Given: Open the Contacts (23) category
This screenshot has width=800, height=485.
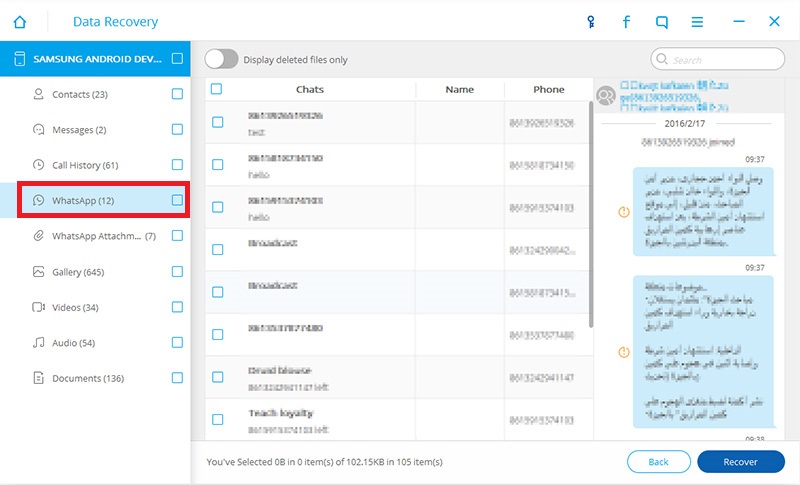Looking at the screenshot, I should [x=95, y=94].
